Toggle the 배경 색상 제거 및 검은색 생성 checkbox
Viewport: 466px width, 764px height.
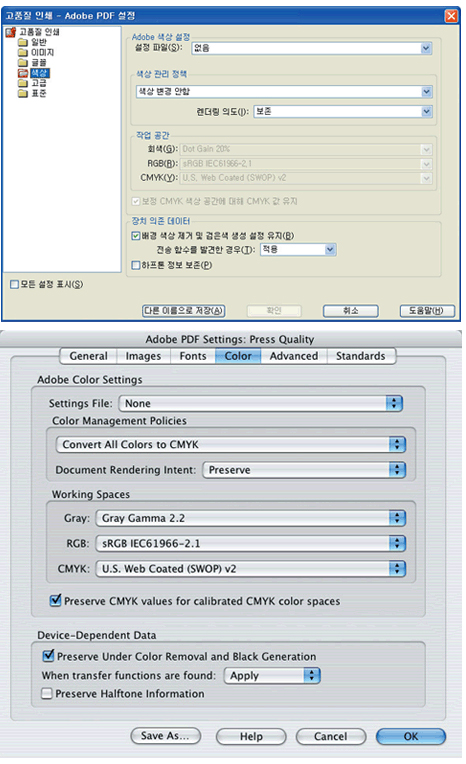pos(136,236)
